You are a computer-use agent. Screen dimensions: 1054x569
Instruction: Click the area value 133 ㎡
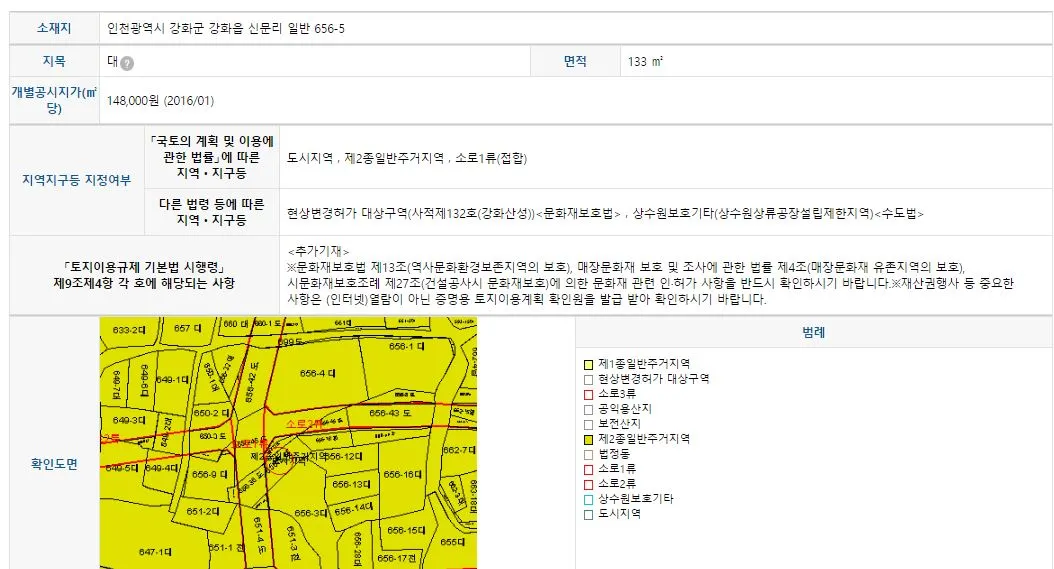645,61
